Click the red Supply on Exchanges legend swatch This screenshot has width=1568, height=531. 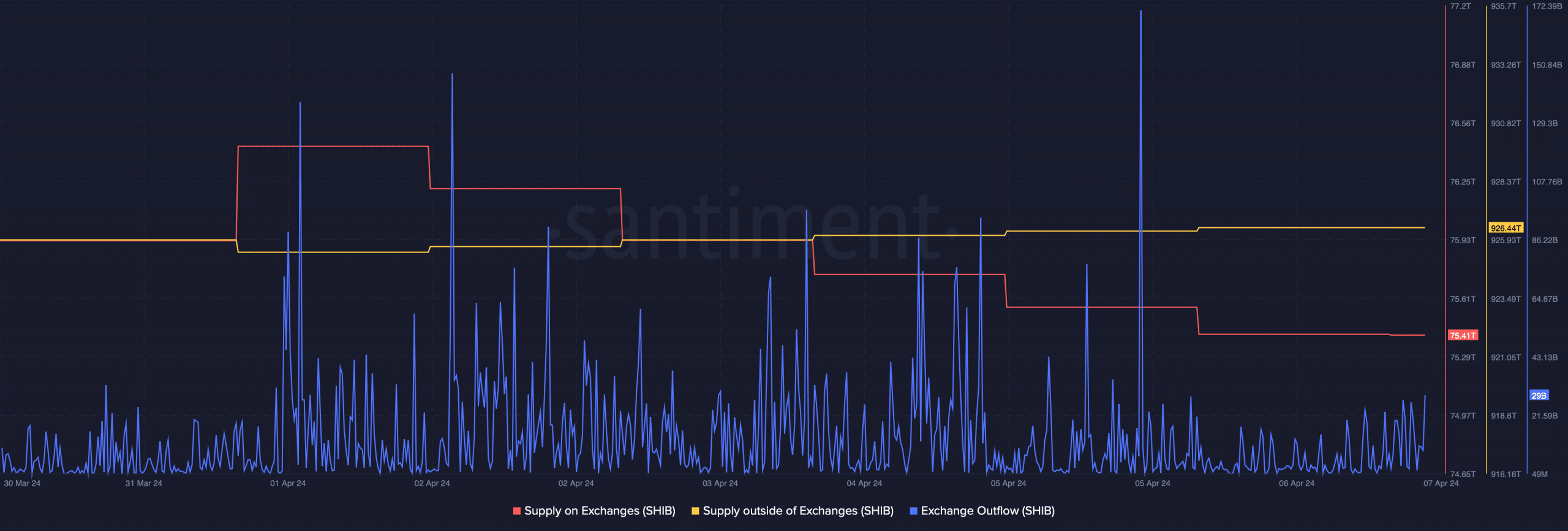pyautogui.click(x=517, y=511)
